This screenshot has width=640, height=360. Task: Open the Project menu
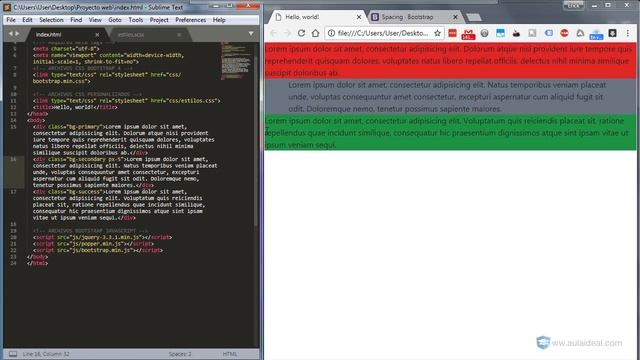point(159,20)
